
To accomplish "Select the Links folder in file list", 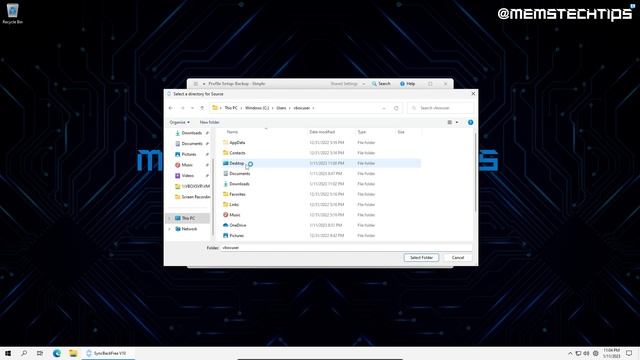I will 234,204.
